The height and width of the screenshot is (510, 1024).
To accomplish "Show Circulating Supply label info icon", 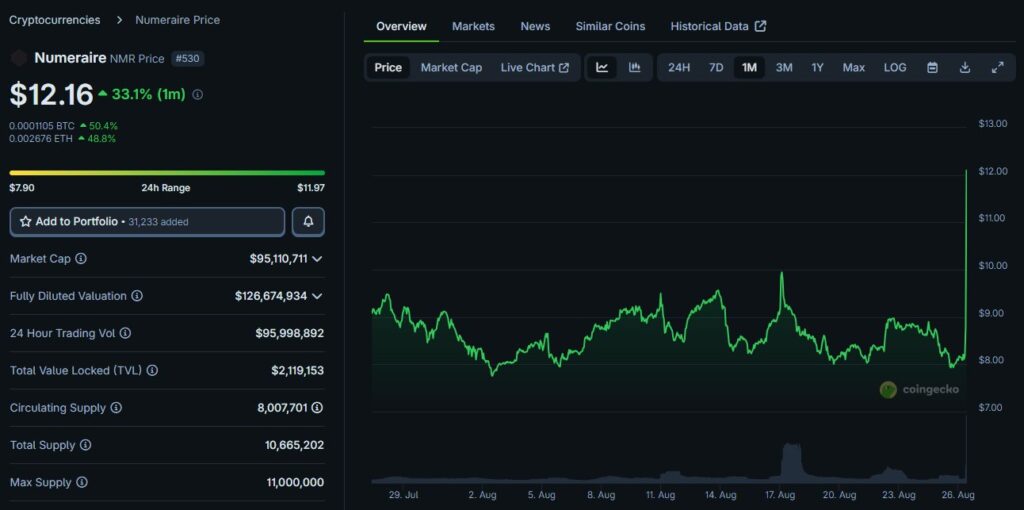I will pos(116,407).
